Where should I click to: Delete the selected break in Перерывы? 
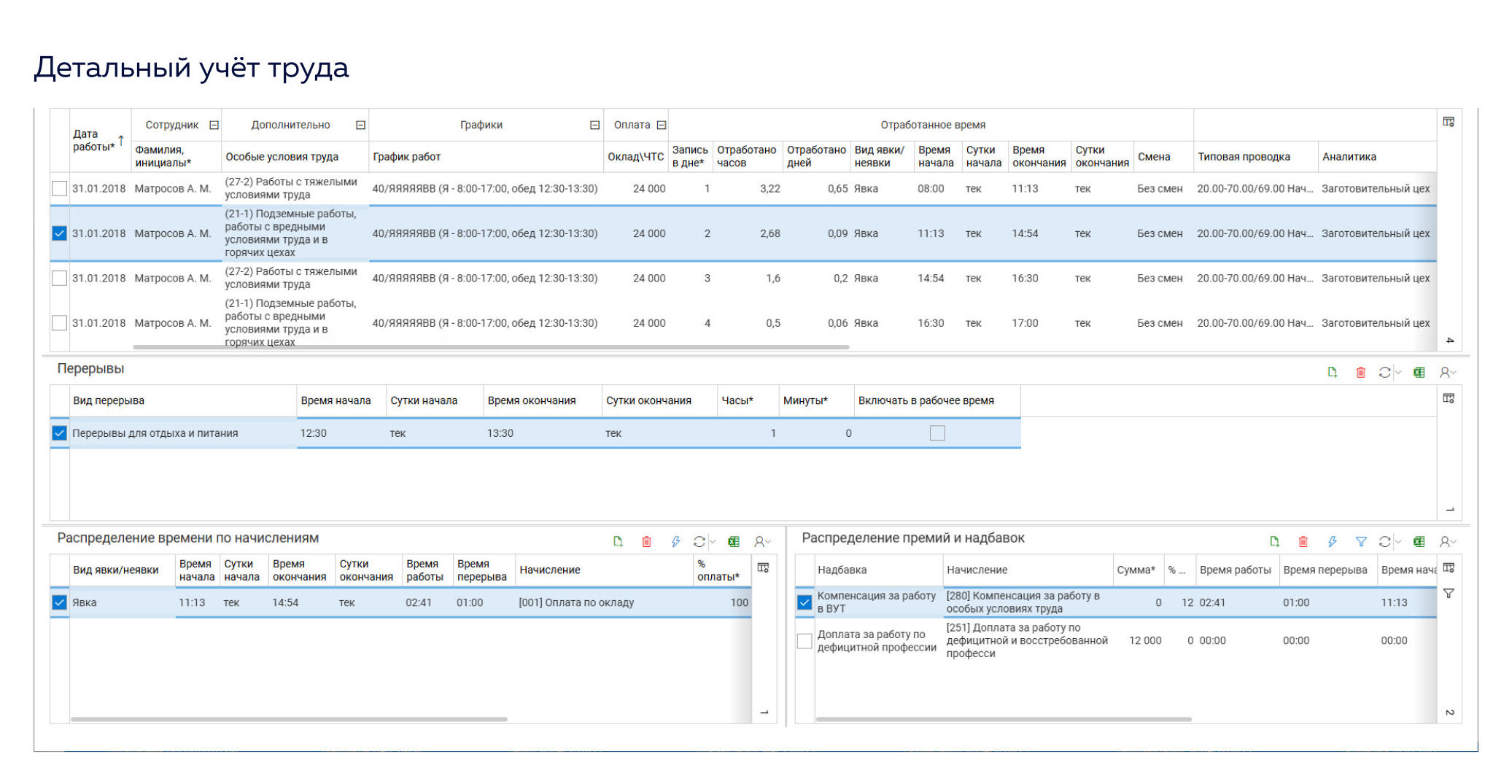[x=1360, y=373]
